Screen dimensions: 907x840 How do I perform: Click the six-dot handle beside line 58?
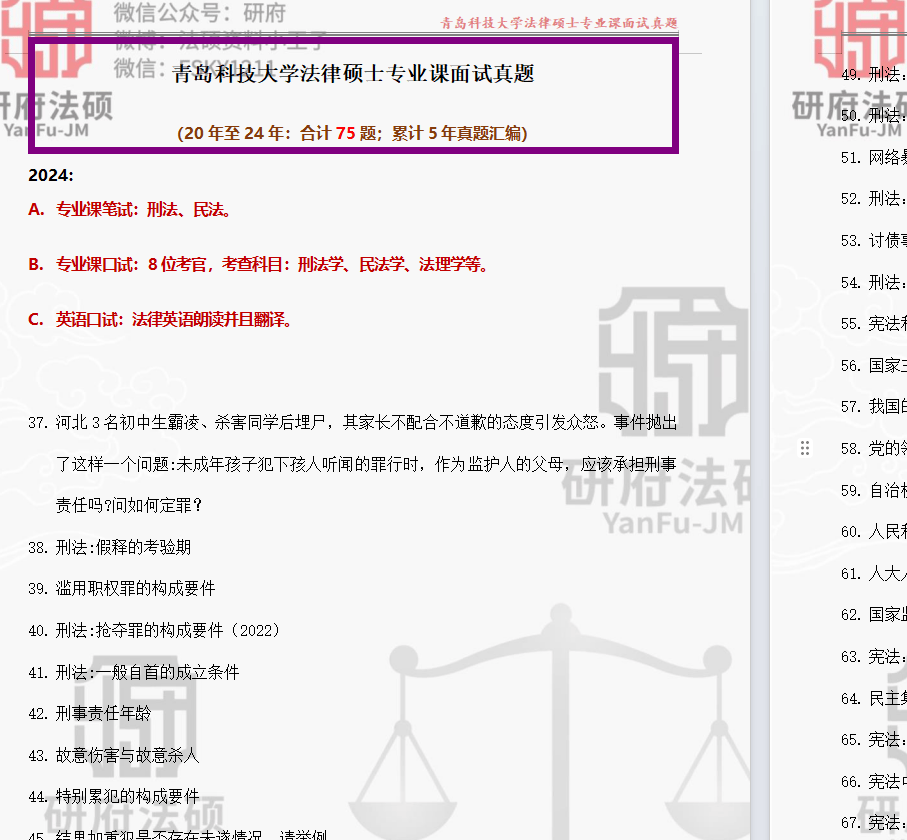click(805, 448)
